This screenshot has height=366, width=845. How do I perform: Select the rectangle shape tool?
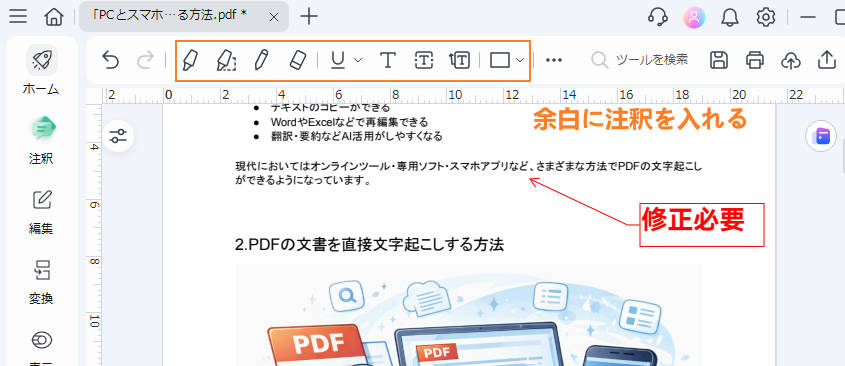point(500,60)
